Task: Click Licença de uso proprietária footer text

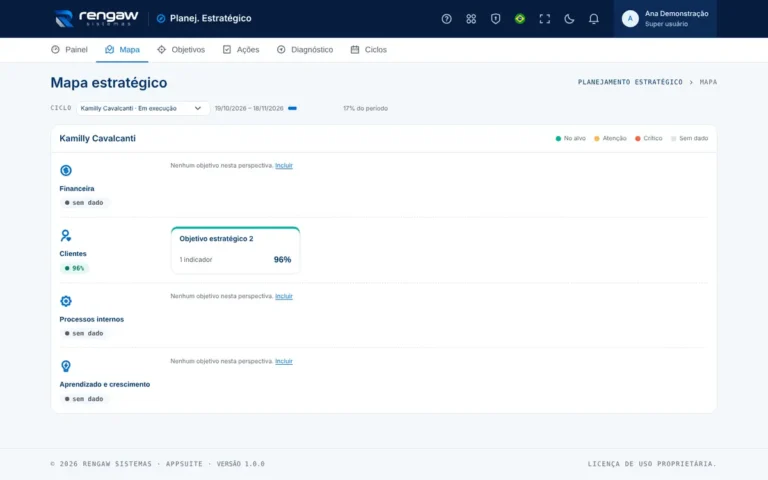Action: [652, 464]
